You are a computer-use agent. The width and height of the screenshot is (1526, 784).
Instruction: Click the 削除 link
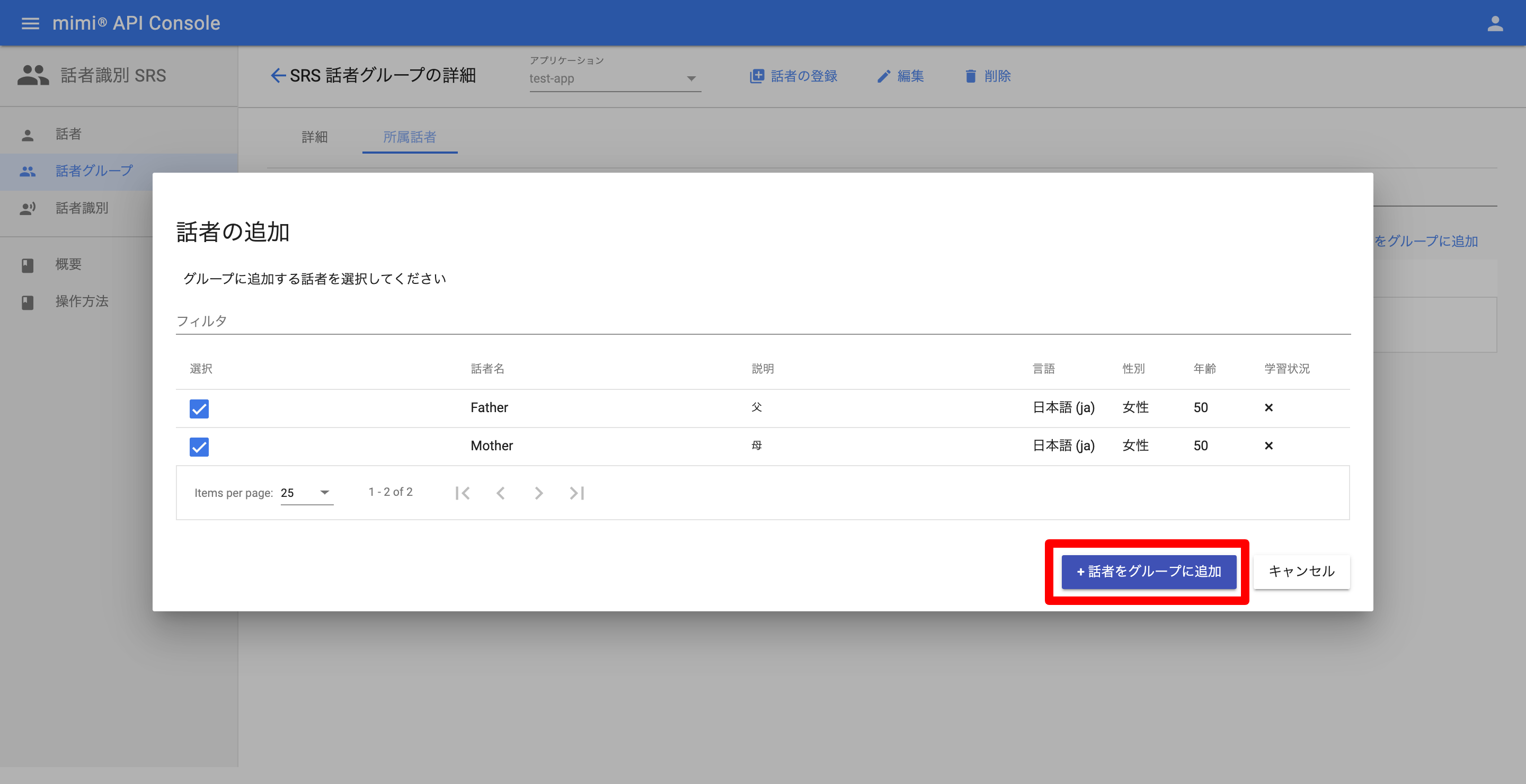tap(988, 76)
